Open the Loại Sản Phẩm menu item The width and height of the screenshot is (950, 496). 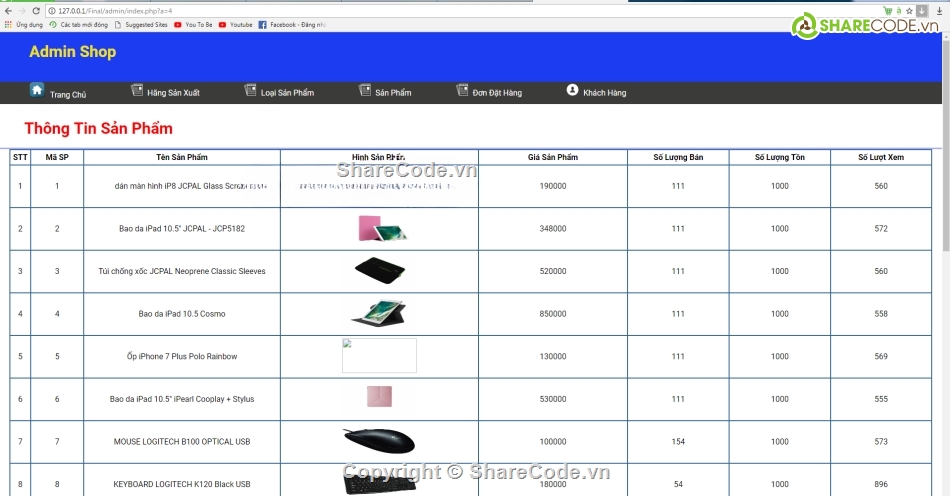[287, 93]
